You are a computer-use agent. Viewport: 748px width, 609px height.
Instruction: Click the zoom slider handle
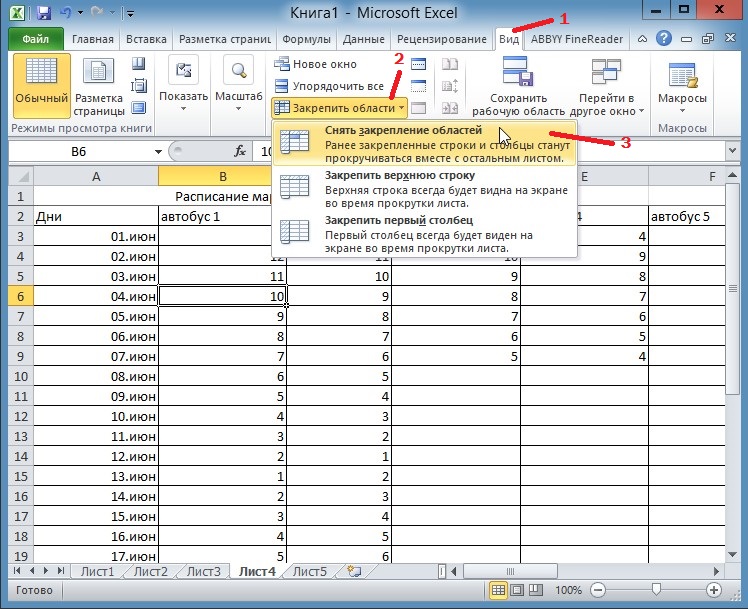(656, 590)
